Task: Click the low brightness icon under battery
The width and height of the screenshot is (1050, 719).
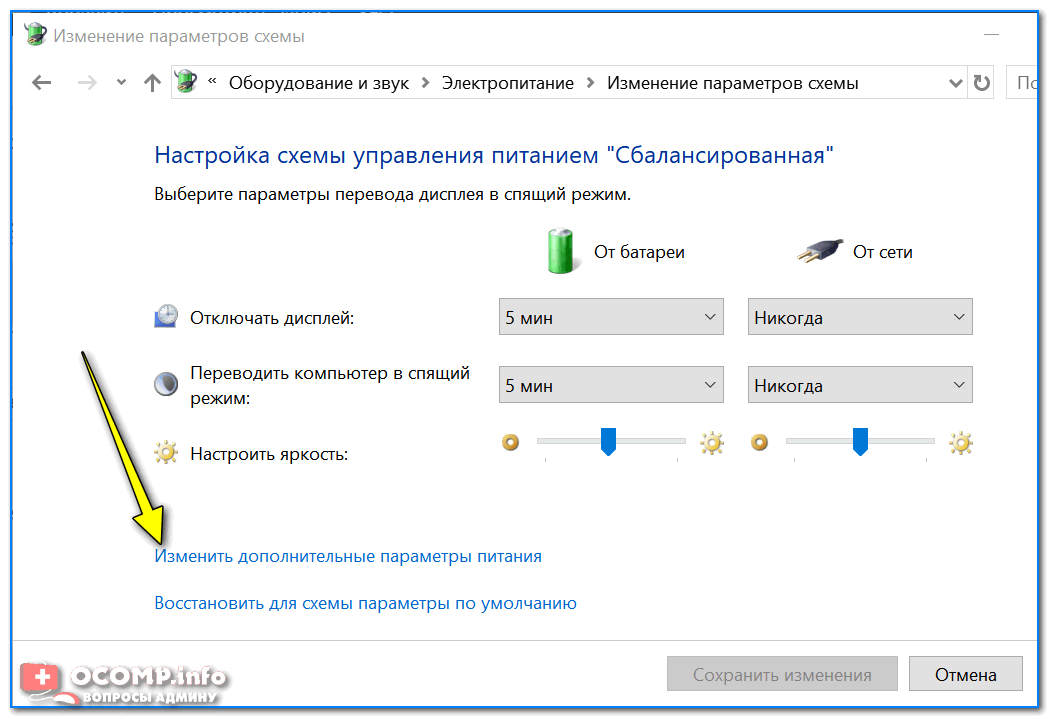Action: click(511, 442)
